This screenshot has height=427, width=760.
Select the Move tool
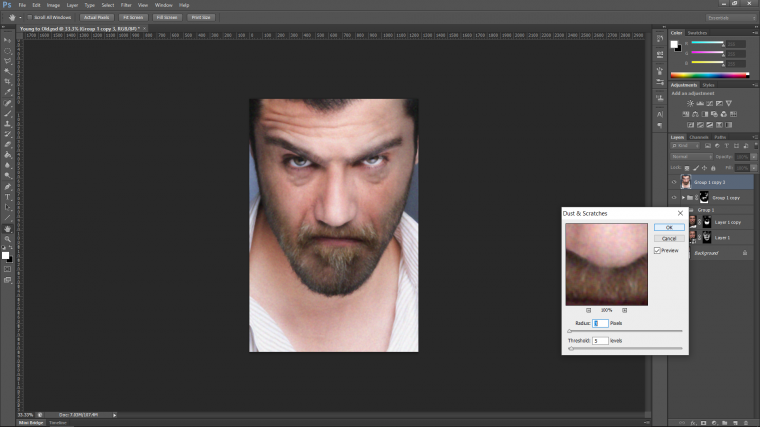7,40
